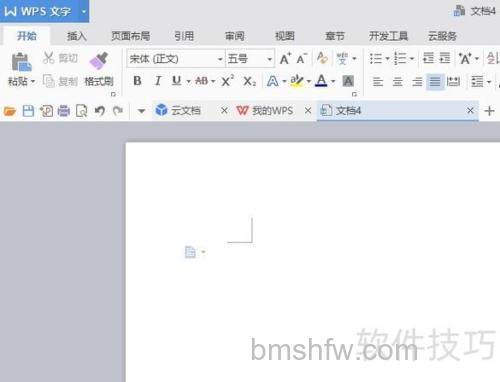The image size is (500, 382).
Task: Switch to the 引用 ribbon tab
Action: click(x=184, y=36)
